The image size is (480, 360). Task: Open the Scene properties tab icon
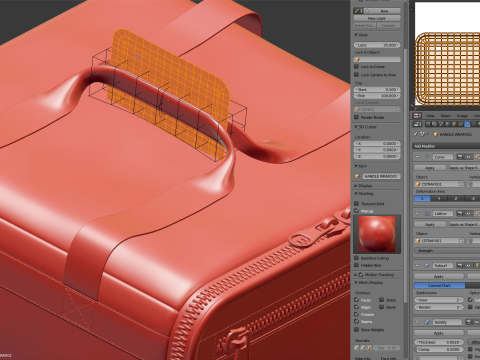[441, 124]
